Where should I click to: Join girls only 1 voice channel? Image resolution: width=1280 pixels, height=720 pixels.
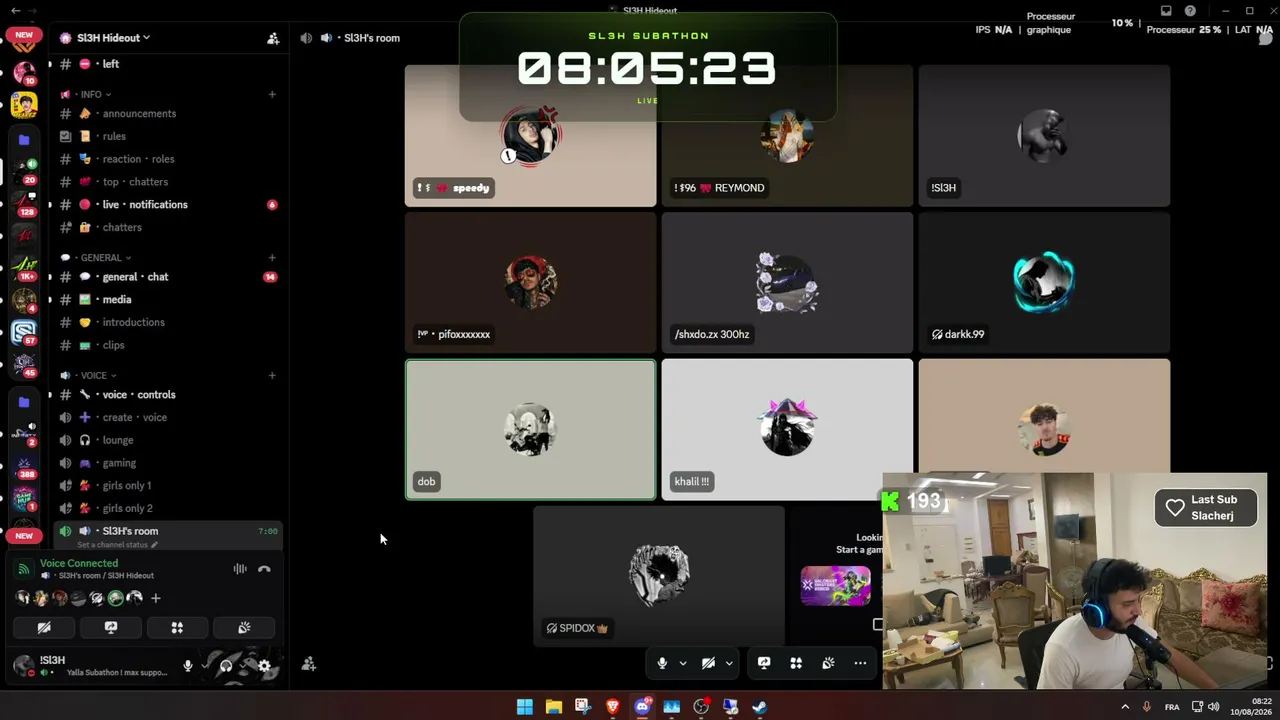click(168, 485)
